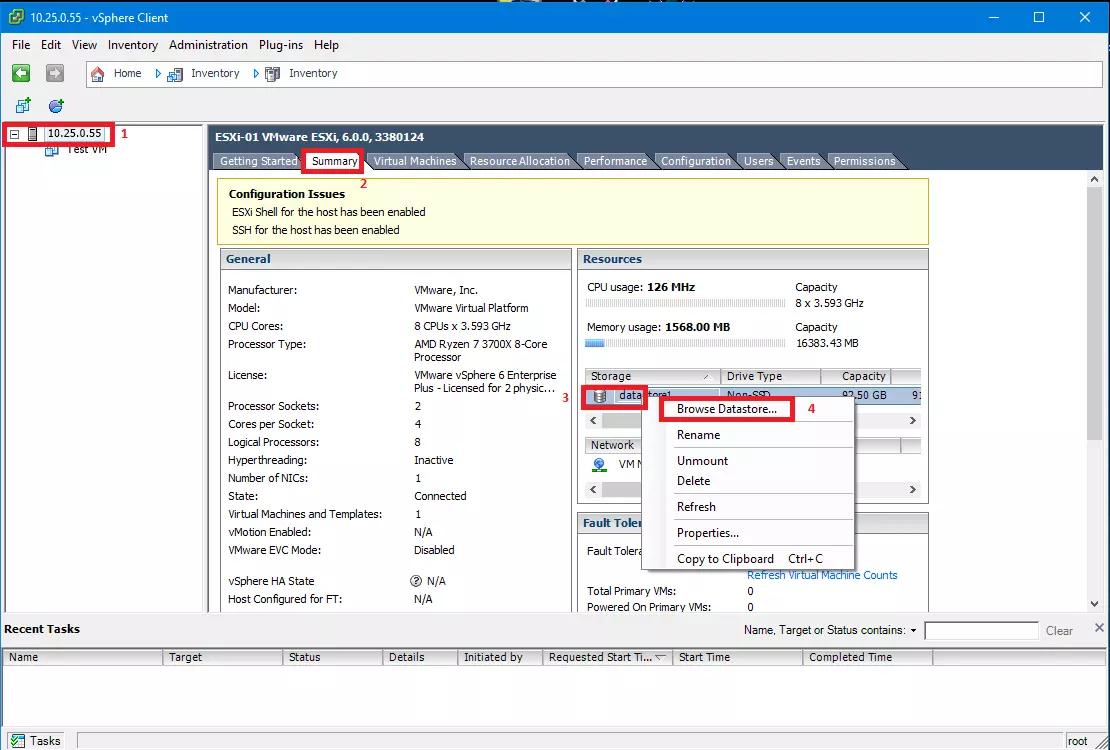This screenshot has height=750, width=1110.
Task: Open the Help menu
Action: point(326,45)
